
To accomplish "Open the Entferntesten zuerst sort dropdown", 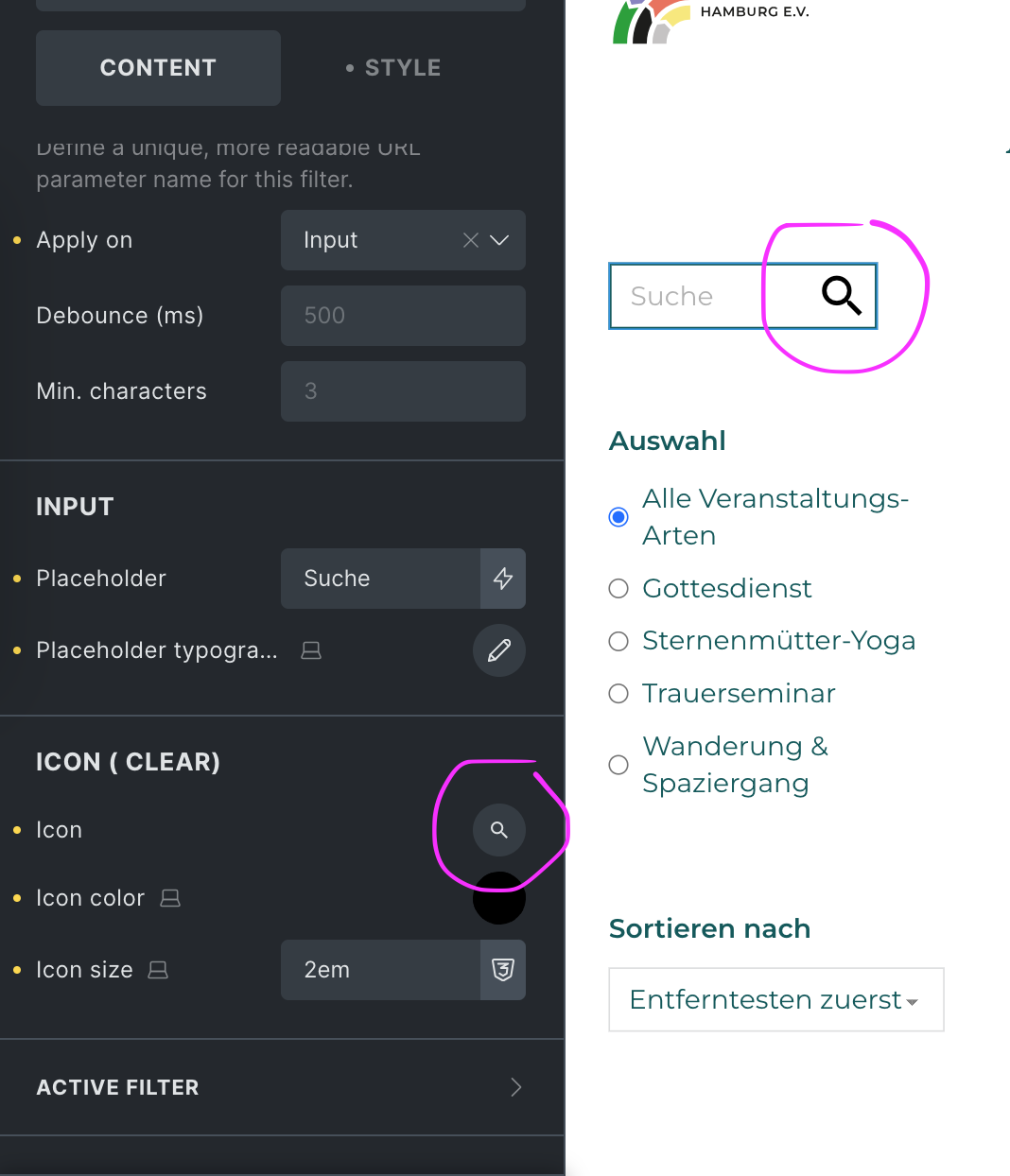I will 776,999.
